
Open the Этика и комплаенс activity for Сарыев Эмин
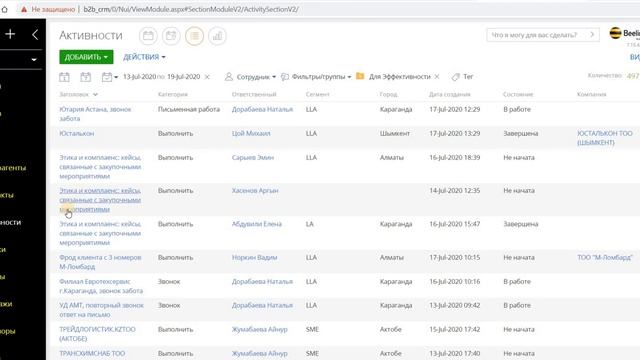point(100,167)
